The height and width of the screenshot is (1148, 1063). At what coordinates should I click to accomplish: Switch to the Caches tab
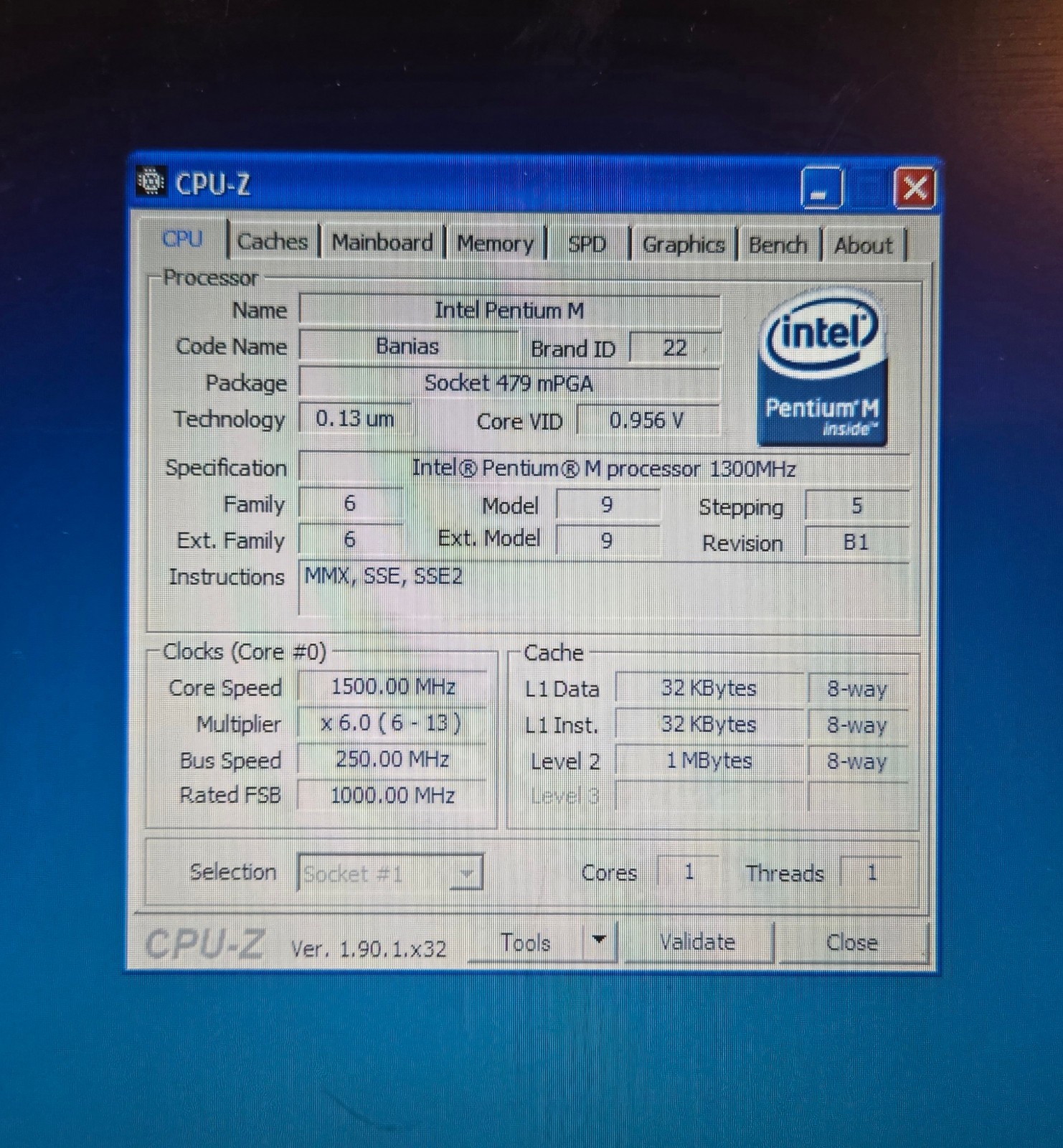272,242
